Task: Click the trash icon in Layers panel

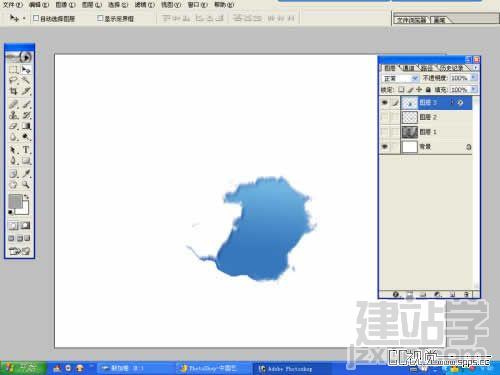Action: (467, 294)
